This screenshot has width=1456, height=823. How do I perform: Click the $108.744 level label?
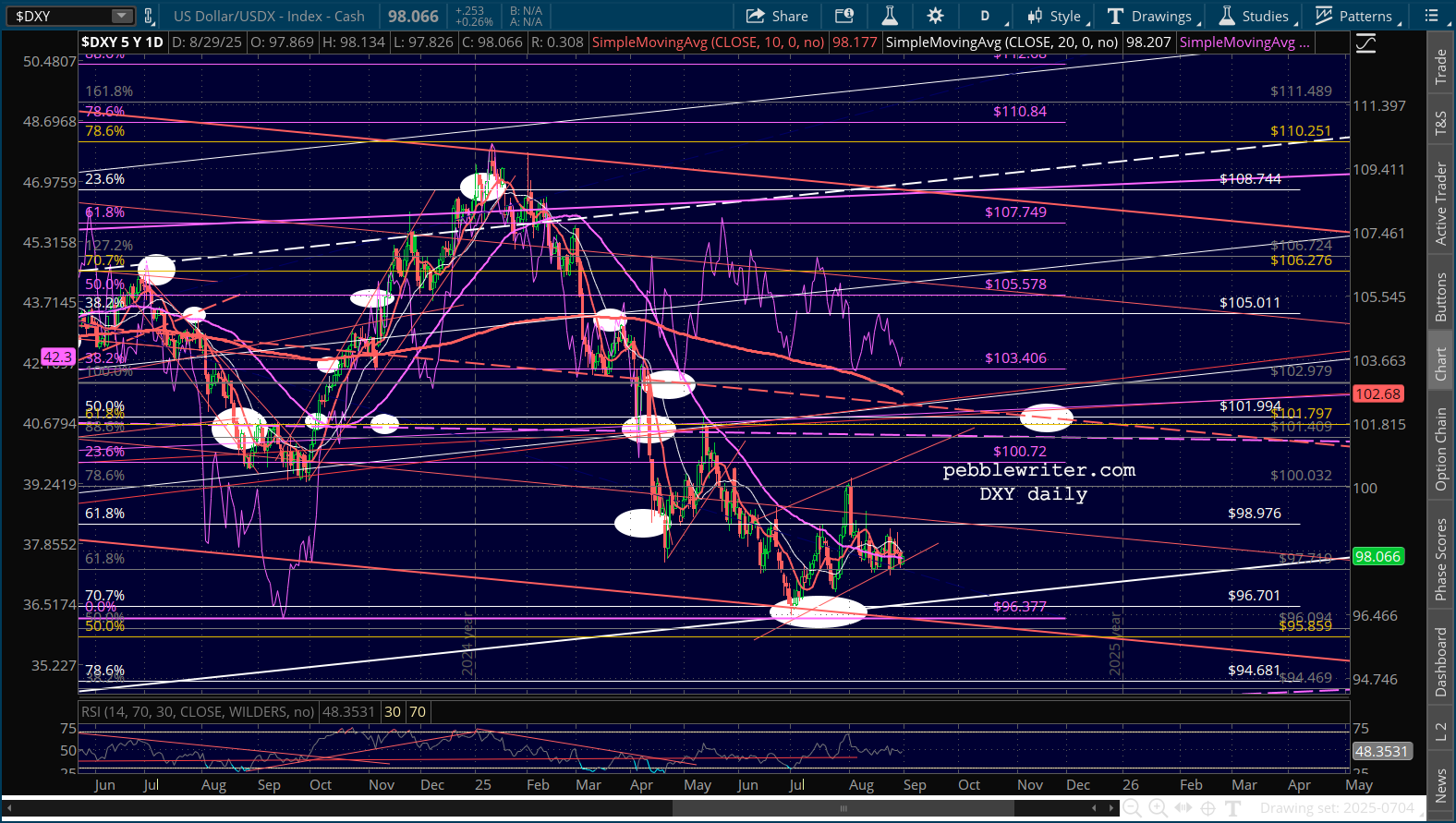pyautogui.click(x=1250, y=179)
